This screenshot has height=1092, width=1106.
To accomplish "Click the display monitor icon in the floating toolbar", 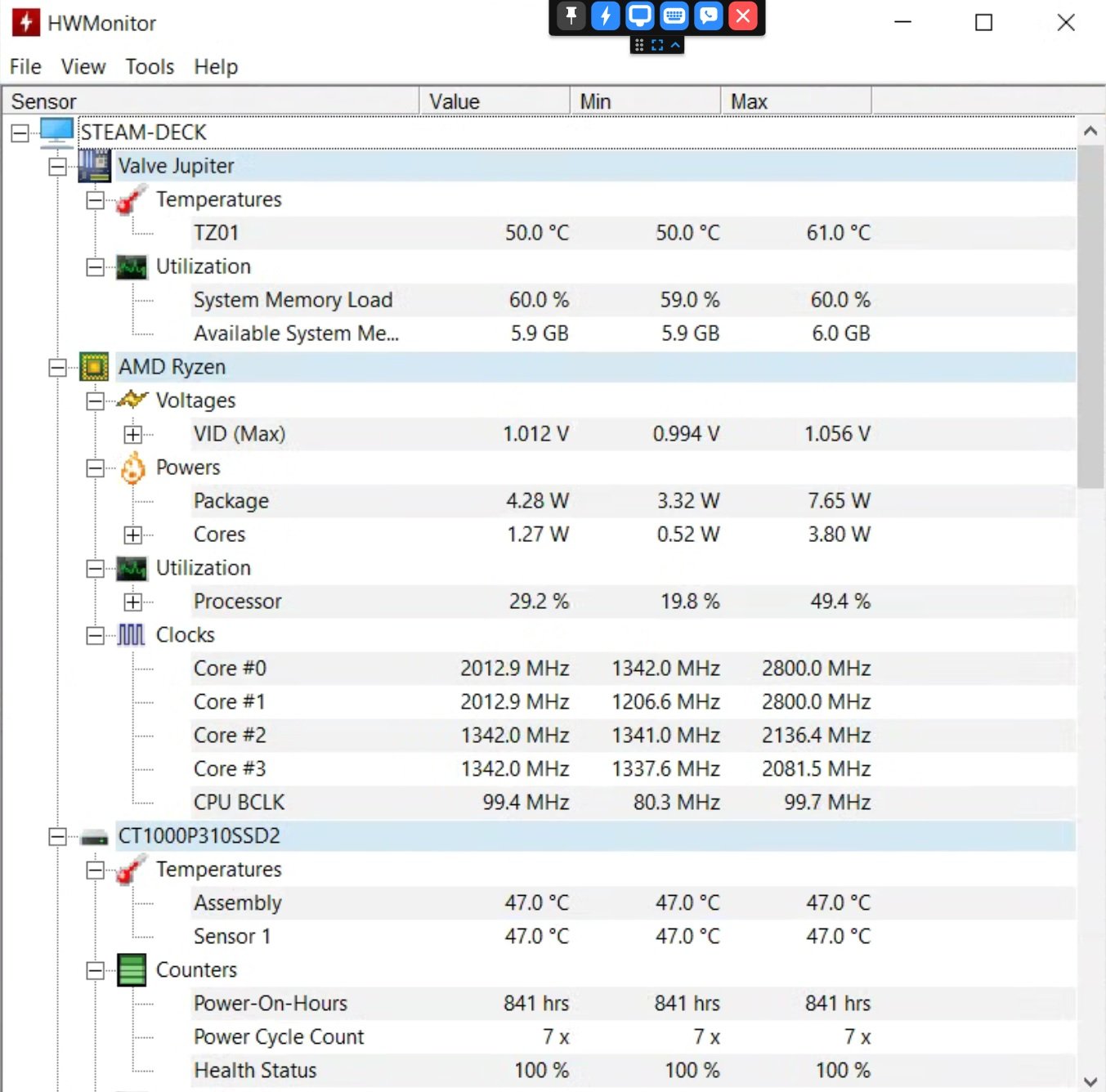I will 639,16.
